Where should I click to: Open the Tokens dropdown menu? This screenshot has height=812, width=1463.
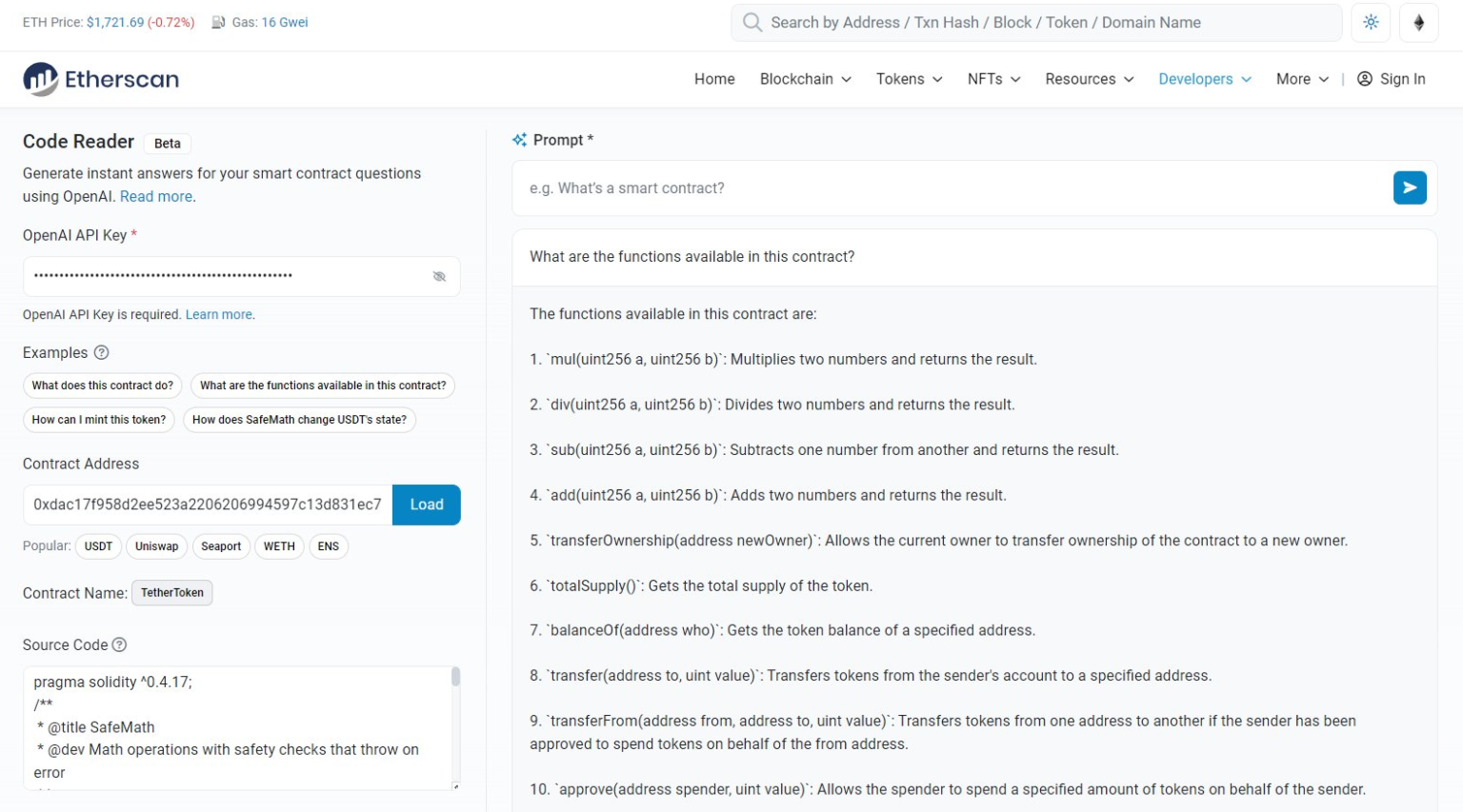point(909,79)
